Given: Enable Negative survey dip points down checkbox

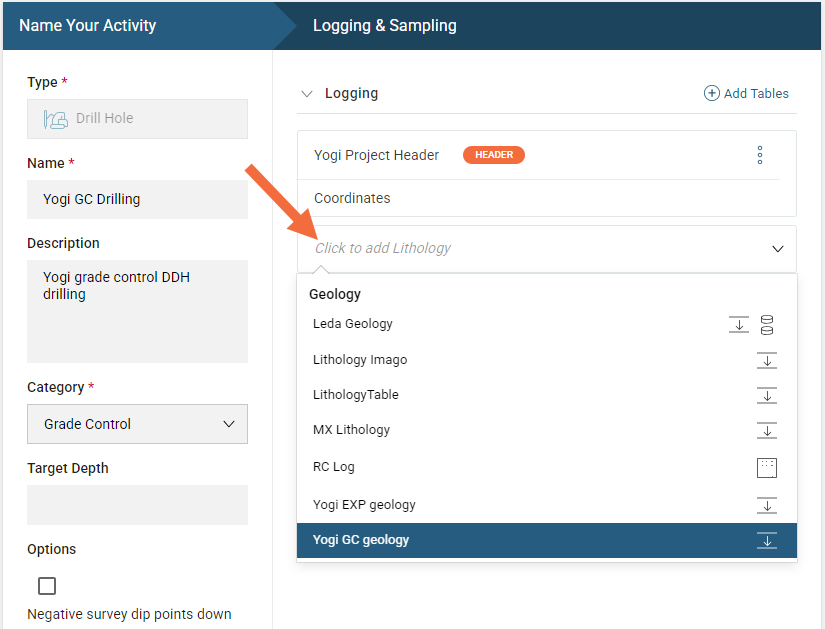Looking at the screenshot, I should click(47, 586).
